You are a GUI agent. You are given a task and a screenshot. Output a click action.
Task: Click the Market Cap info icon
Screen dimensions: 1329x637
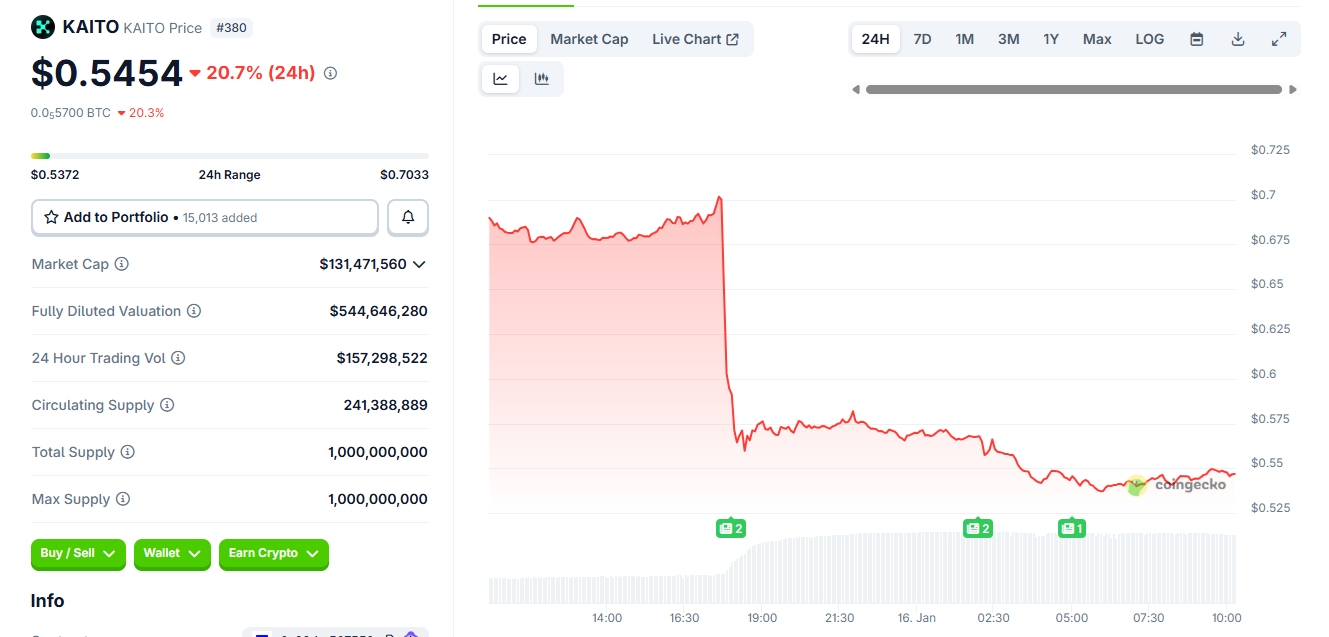click(x=122, y=264)
